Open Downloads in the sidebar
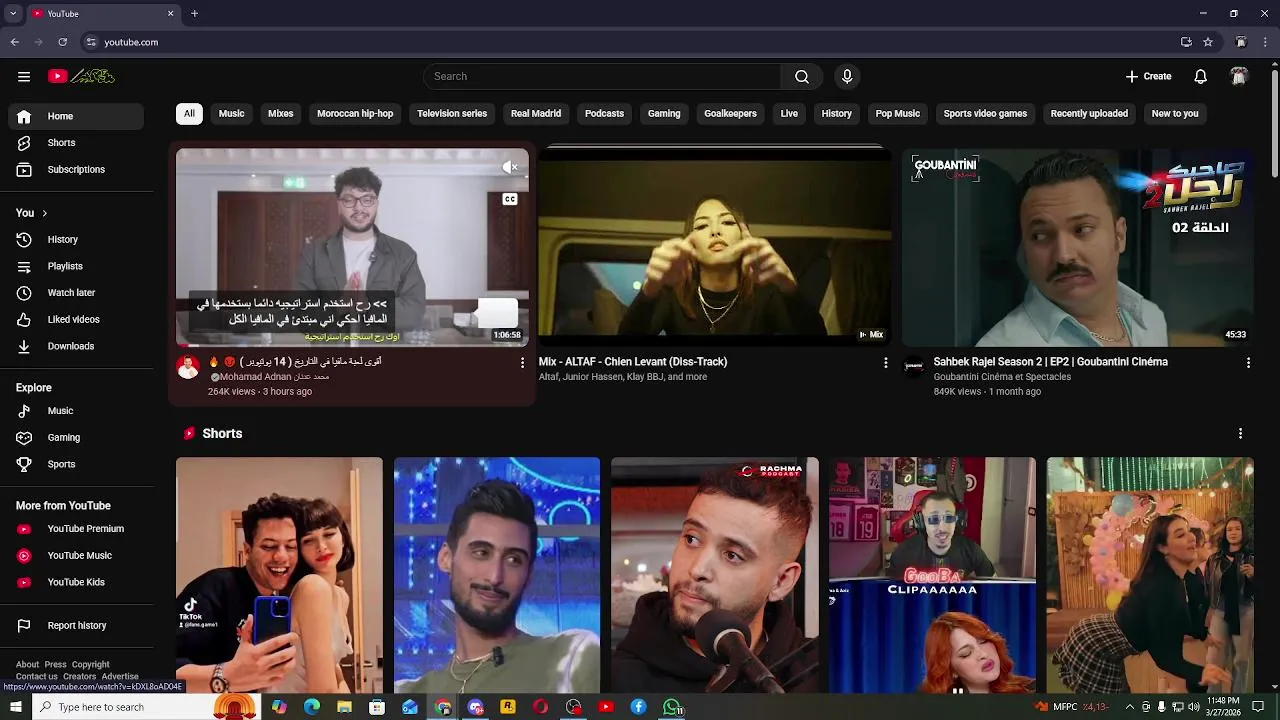1280x720 pixels. pyautogui.click(x=76, y=346)
